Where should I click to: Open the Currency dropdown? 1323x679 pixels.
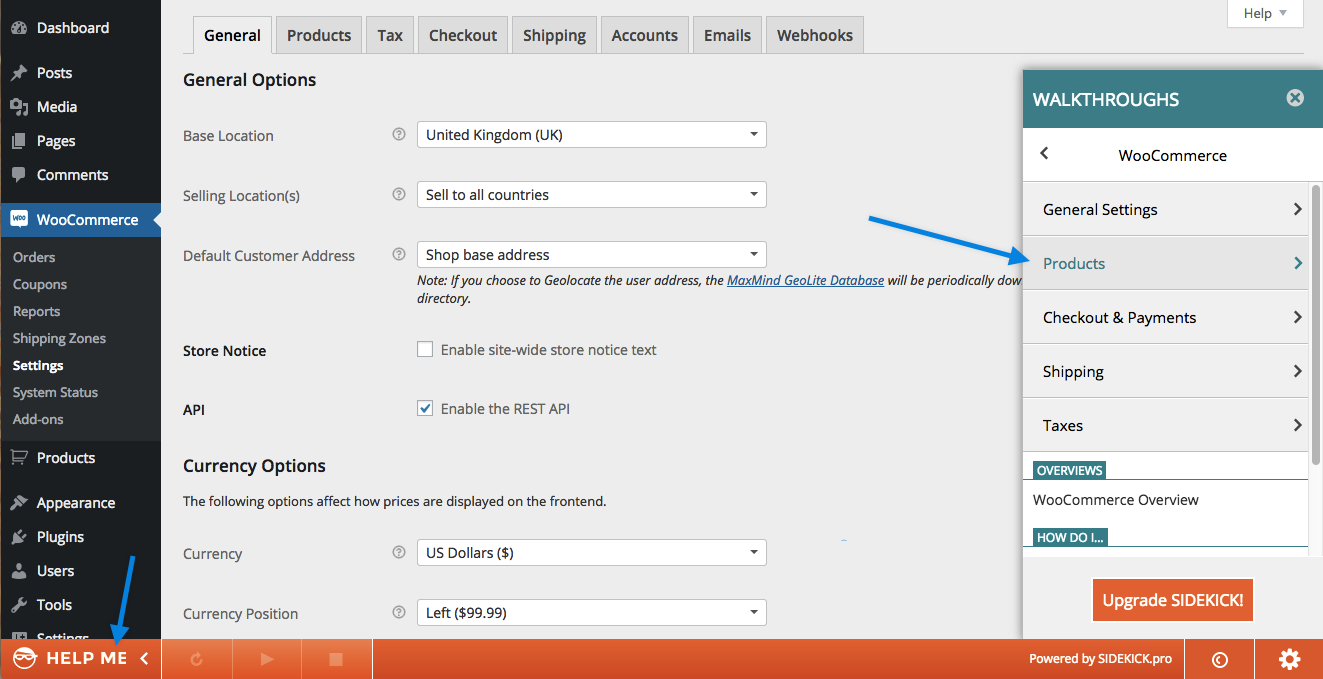[592, 552]
